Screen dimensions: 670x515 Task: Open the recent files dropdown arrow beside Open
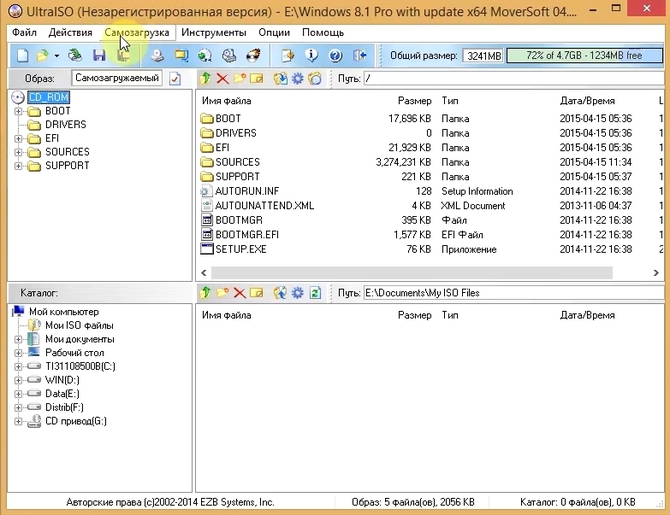pyautogui.click(x=56, y=56)
